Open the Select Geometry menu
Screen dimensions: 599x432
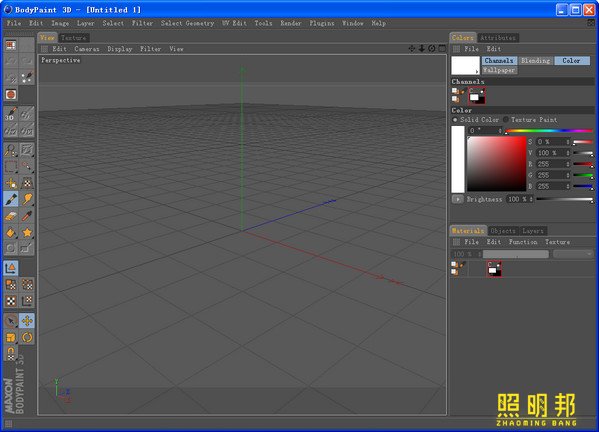point(187,23)
